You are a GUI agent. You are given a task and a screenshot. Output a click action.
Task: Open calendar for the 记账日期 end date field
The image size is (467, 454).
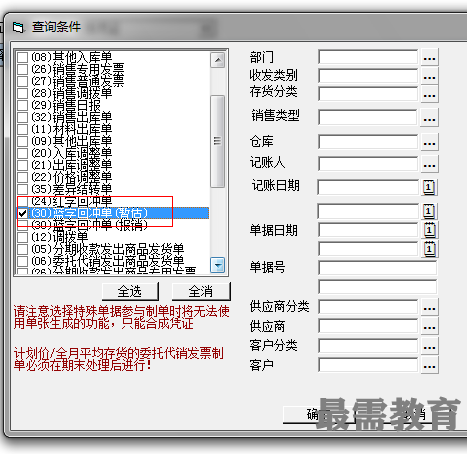click(x=429, y=211)
